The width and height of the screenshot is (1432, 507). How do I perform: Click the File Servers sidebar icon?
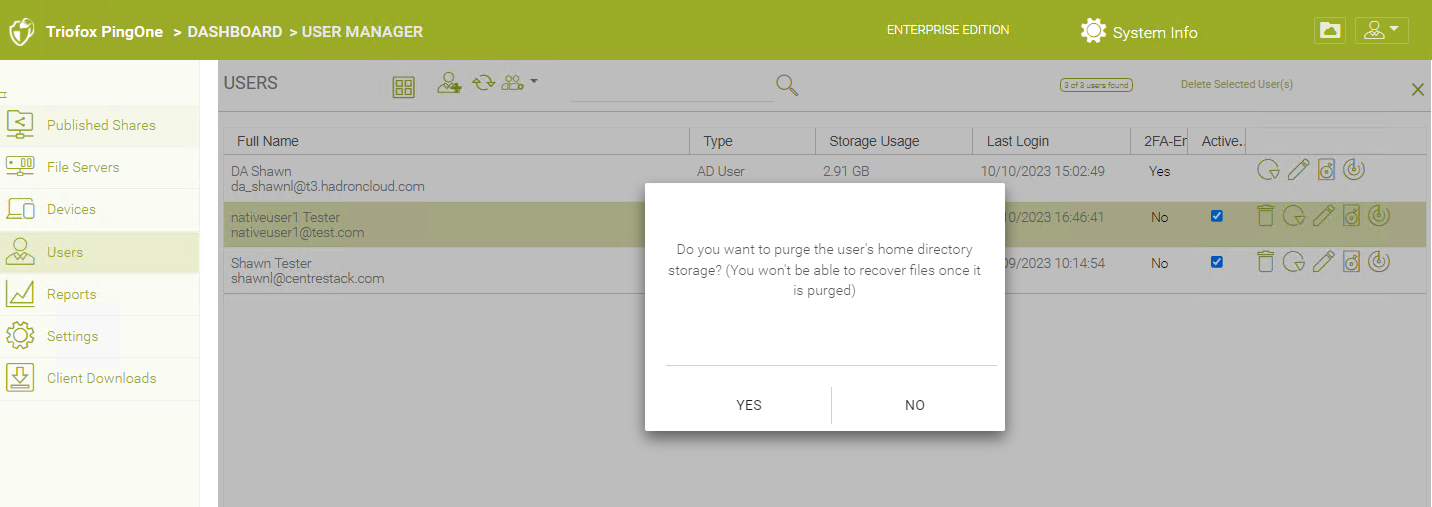[x=20, y=166]
